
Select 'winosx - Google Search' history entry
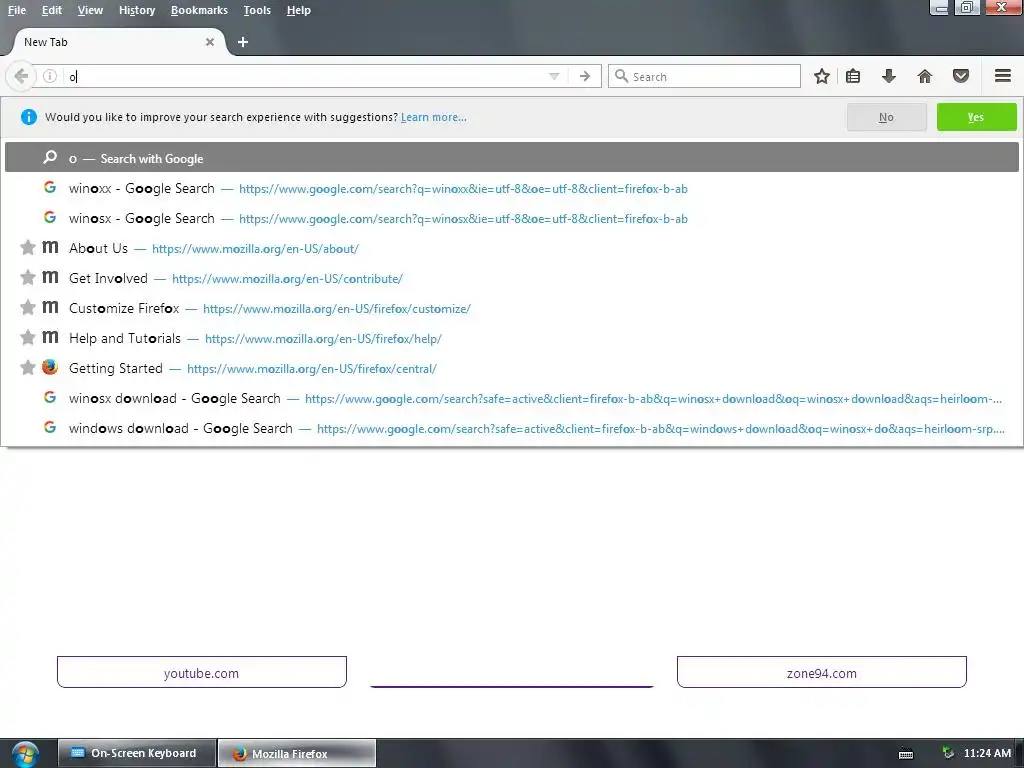(x=511, y=219)
